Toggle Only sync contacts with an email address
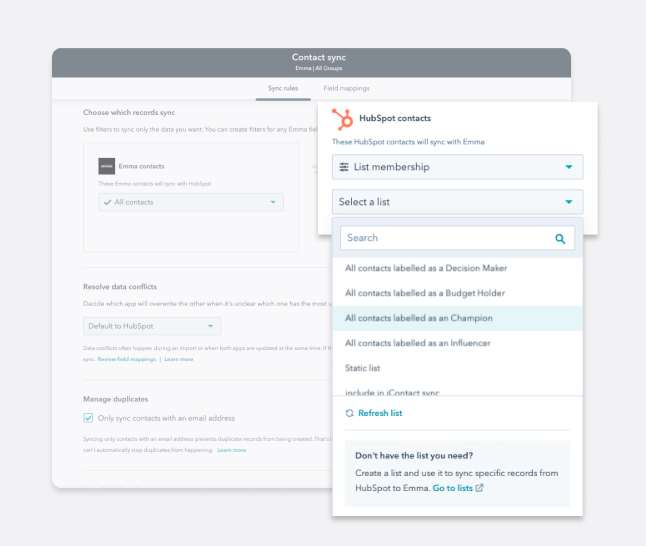 click(x=88, y=418)
